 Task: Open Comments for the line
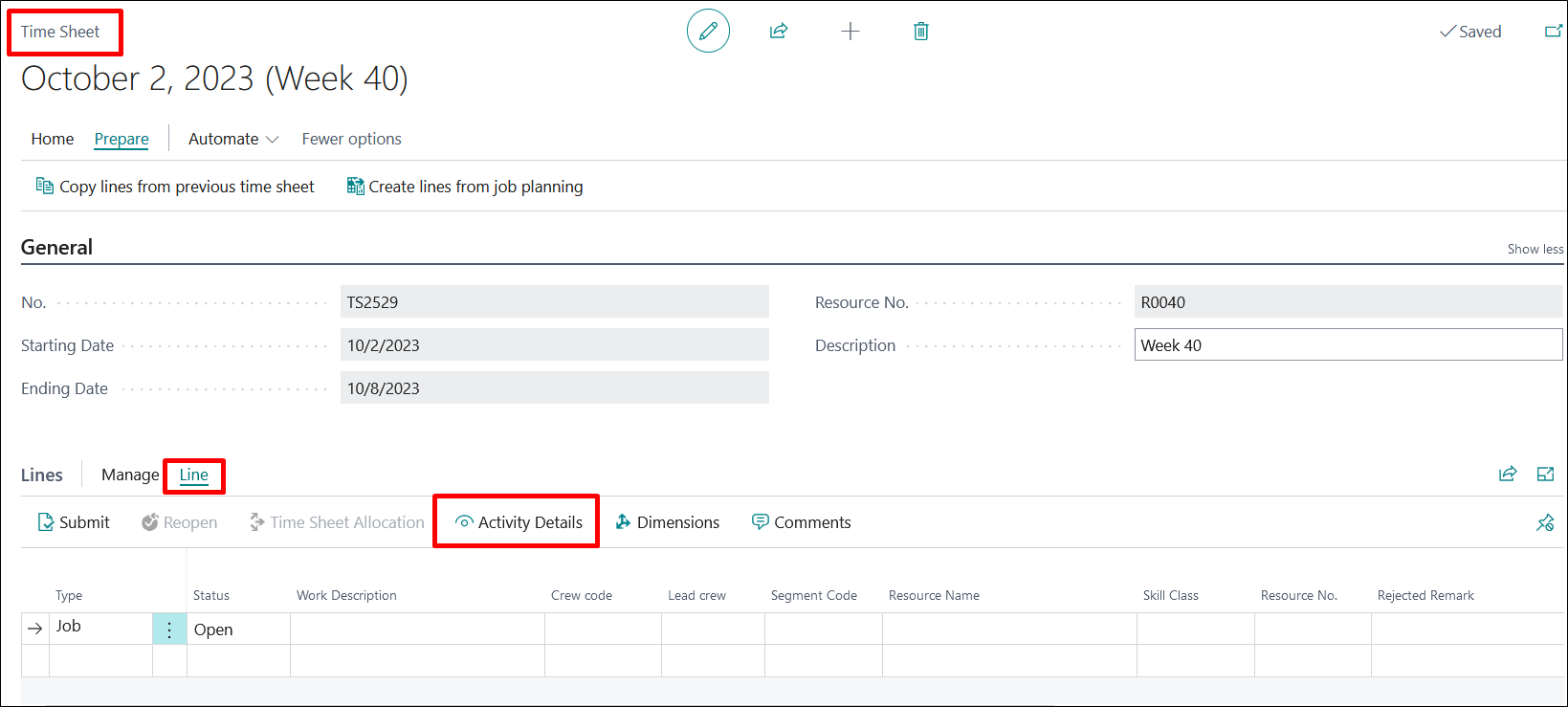click(801, 522)
